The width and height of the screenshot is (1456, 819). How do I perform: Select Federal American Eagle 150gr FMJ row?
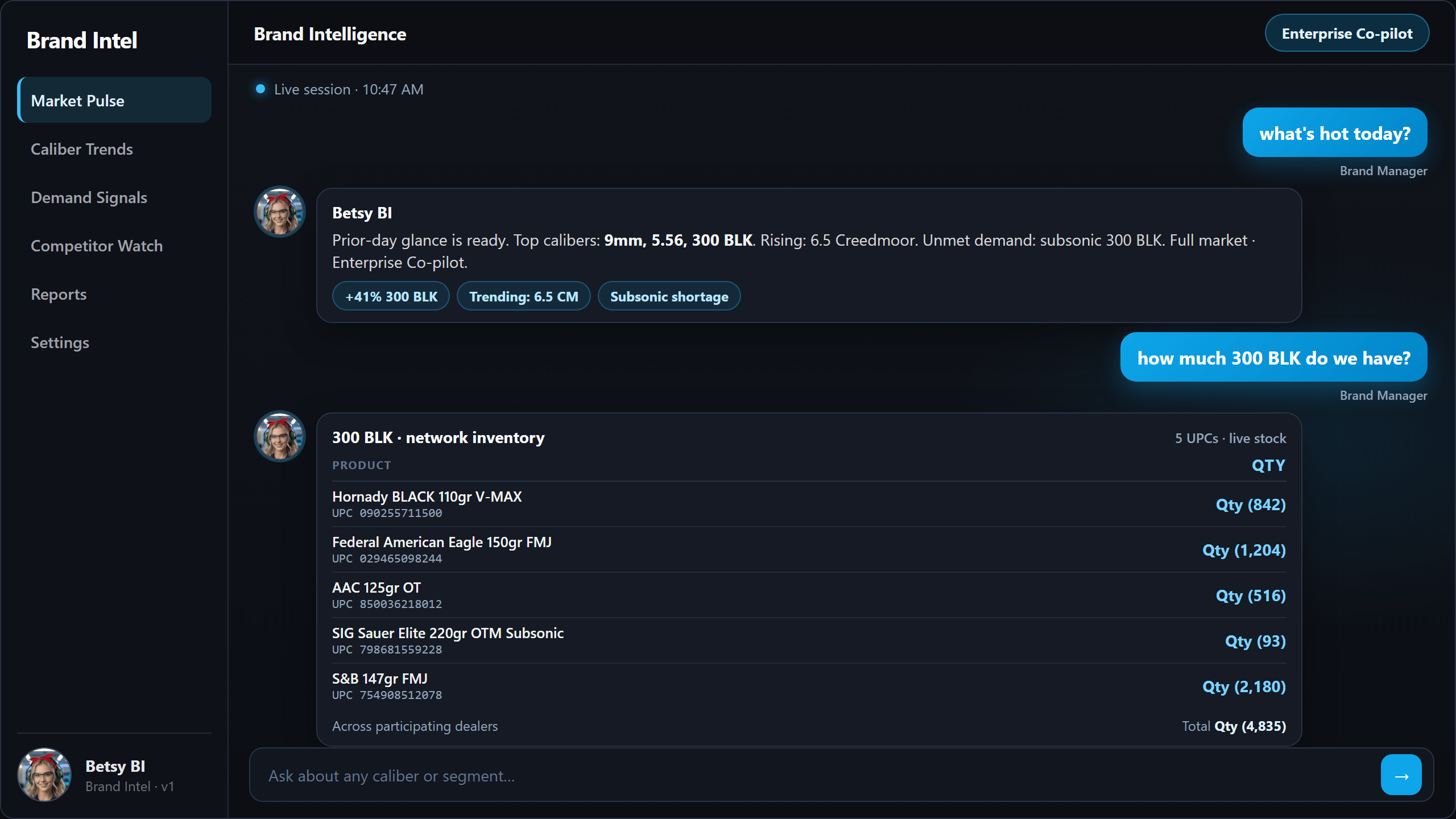[809, 549]
